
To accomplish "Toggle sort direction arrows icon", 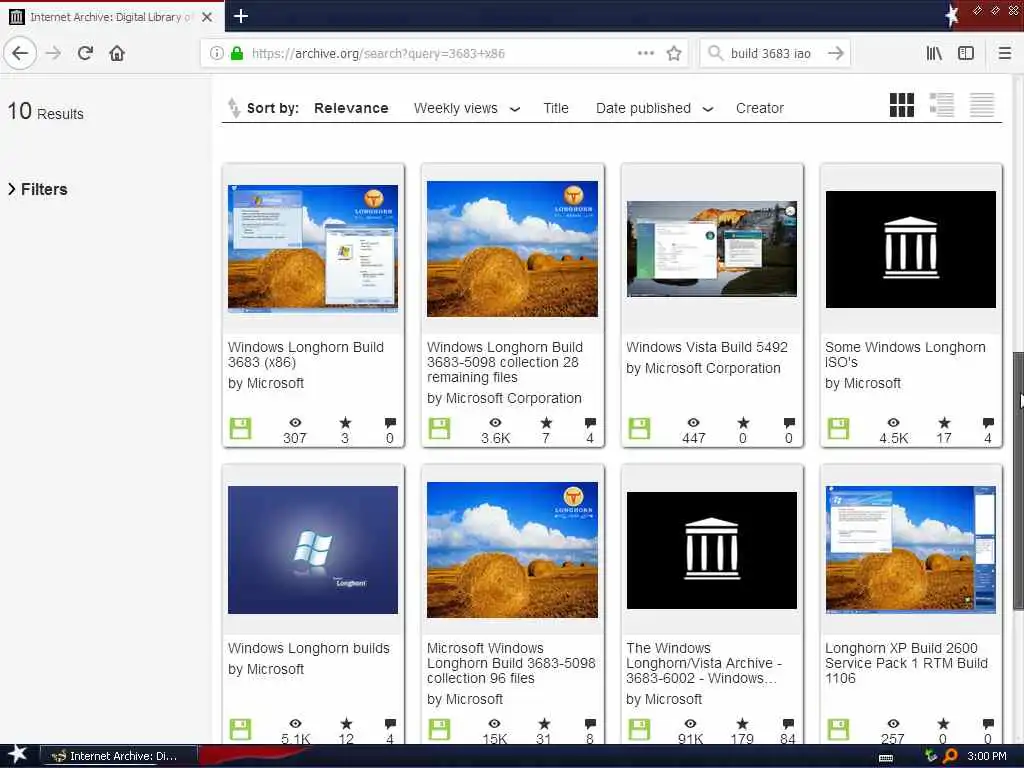I will click(234, 108).
